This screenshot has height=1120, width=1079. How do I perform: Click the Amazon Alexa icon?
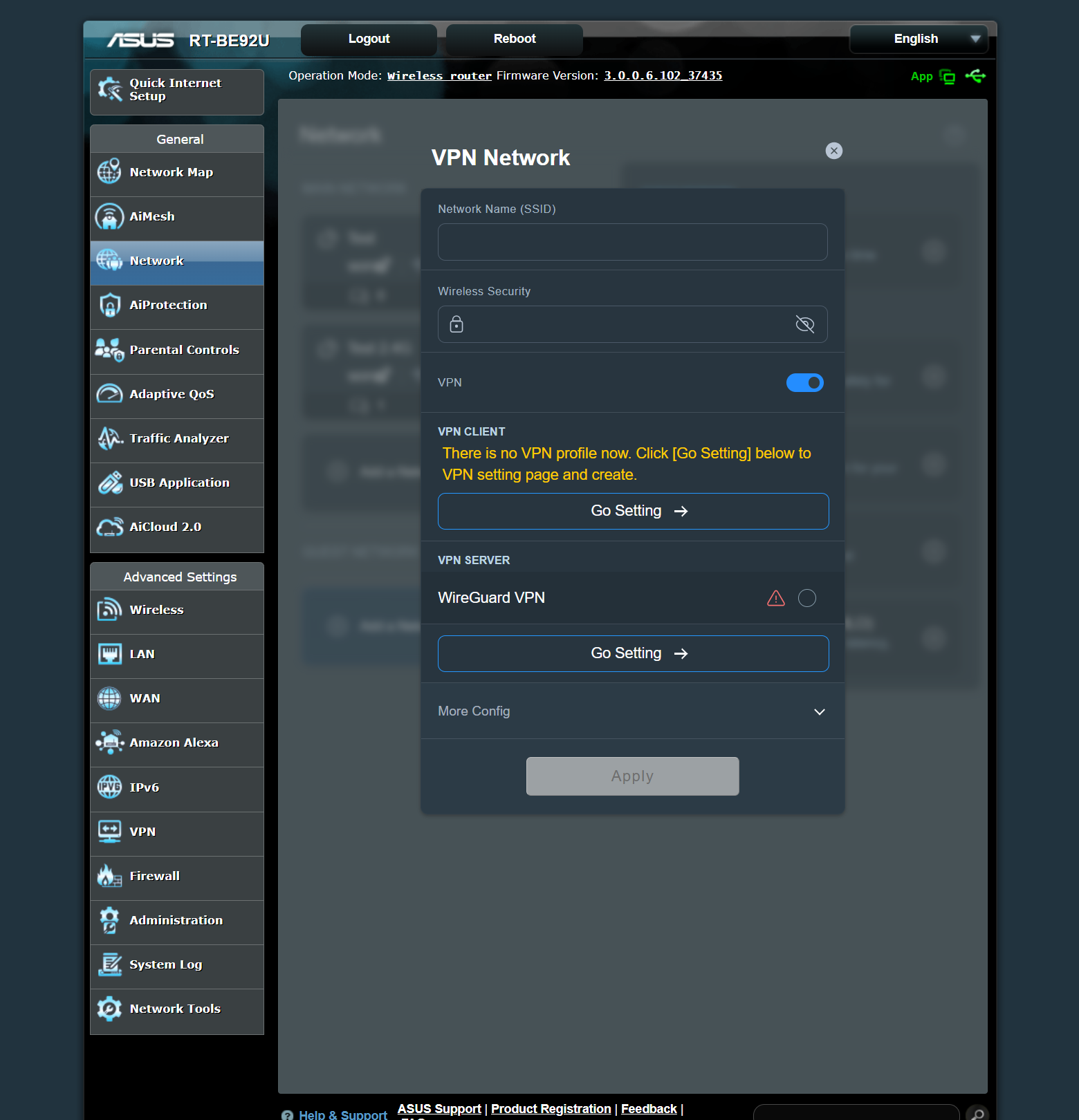click(x=109, y=743)
